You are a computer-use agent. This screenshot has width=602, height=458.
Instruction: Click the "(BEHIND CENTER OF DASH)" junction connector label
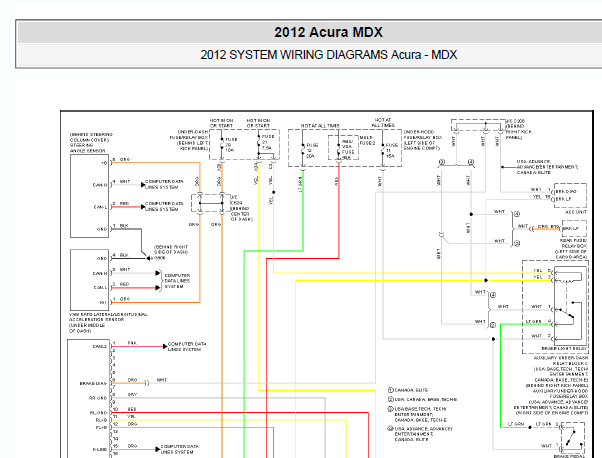pos(241,214)
